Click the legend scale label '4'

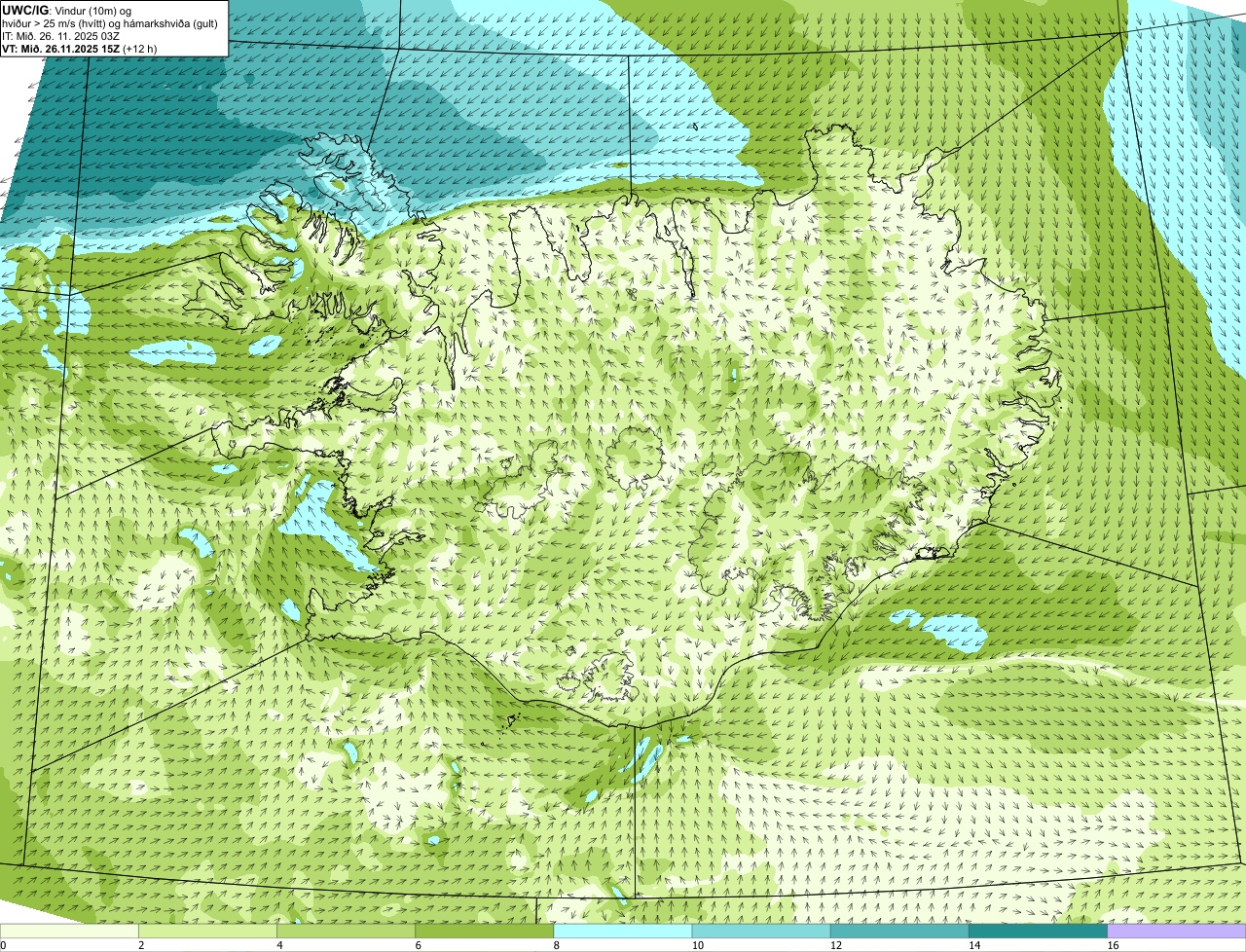[x=279, y=945]
